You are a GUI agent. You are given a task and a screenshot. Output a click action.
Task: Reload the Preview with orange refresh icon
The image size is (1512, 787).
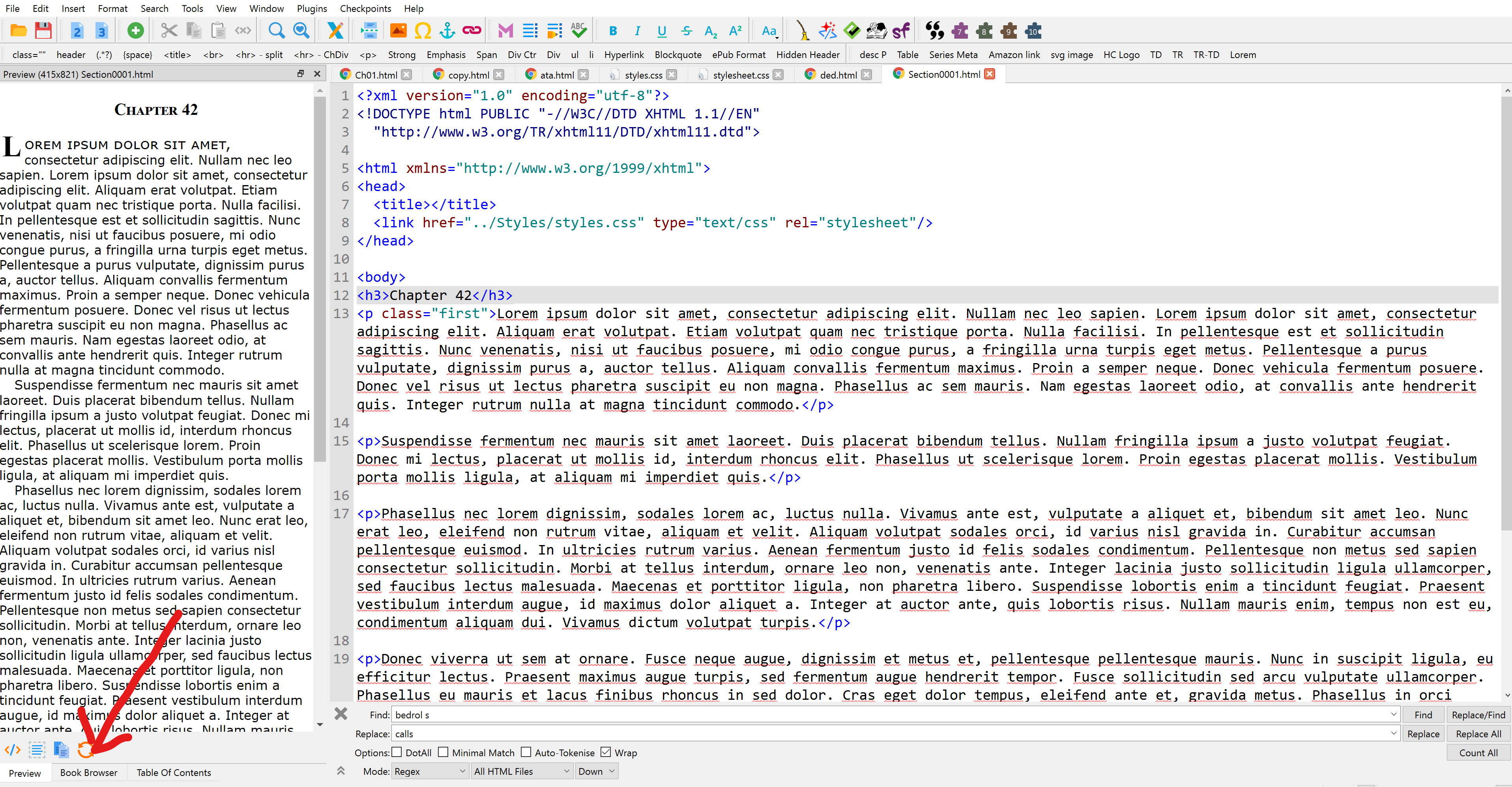tap(86, 750)
